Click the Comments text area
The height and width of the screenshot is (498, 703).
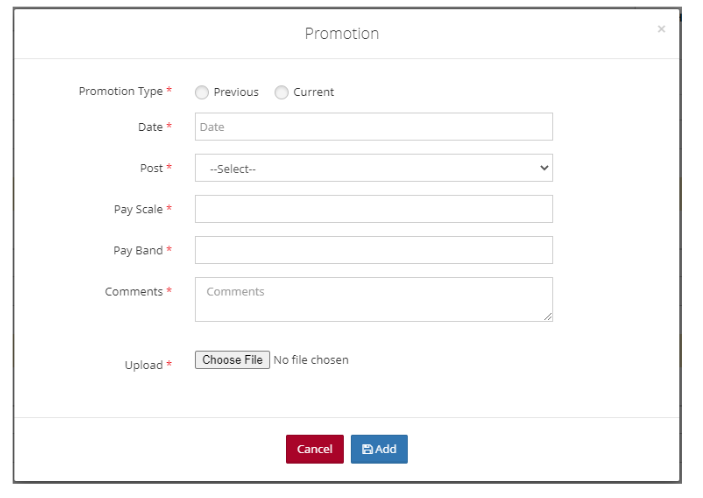373,299
